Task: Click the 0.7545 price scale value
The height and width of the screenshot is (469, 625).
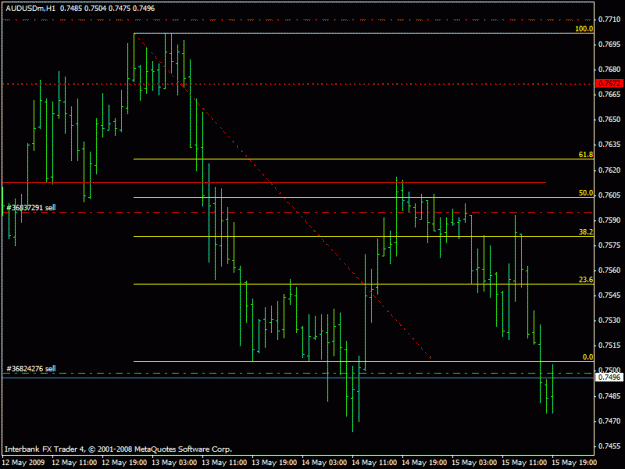Action: point(609,296)
